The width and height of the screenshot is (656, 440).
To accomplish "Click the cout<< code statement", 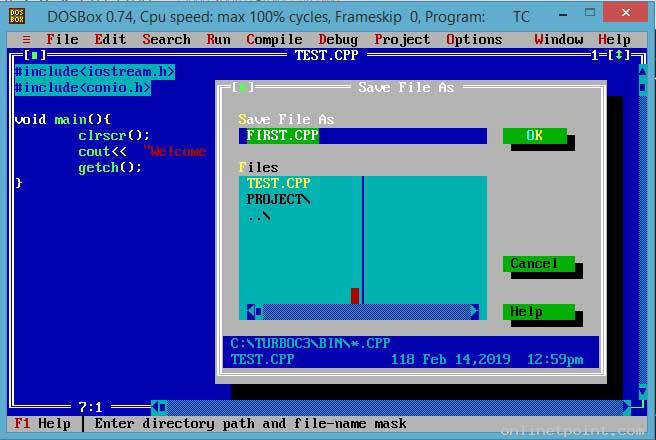I will pos(102,151).
